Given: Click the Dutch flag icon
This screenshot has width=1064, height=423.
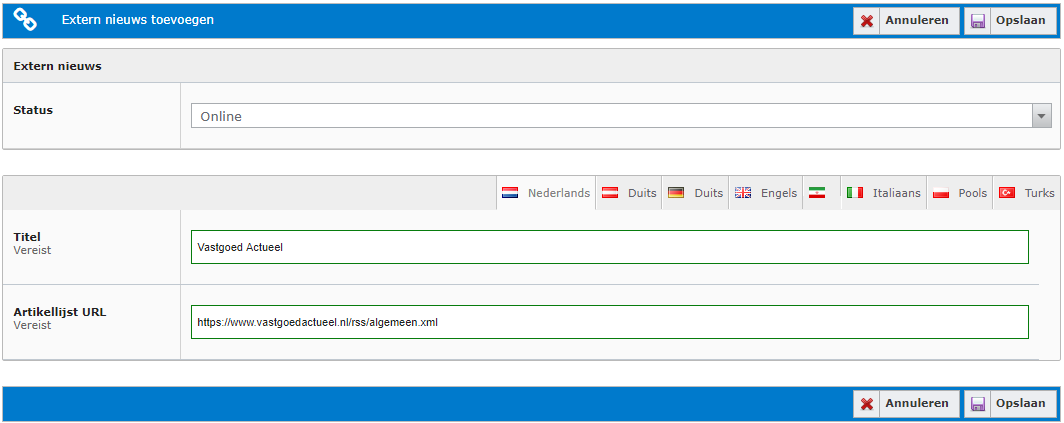Looking at the screenshot, I should 510,193.
